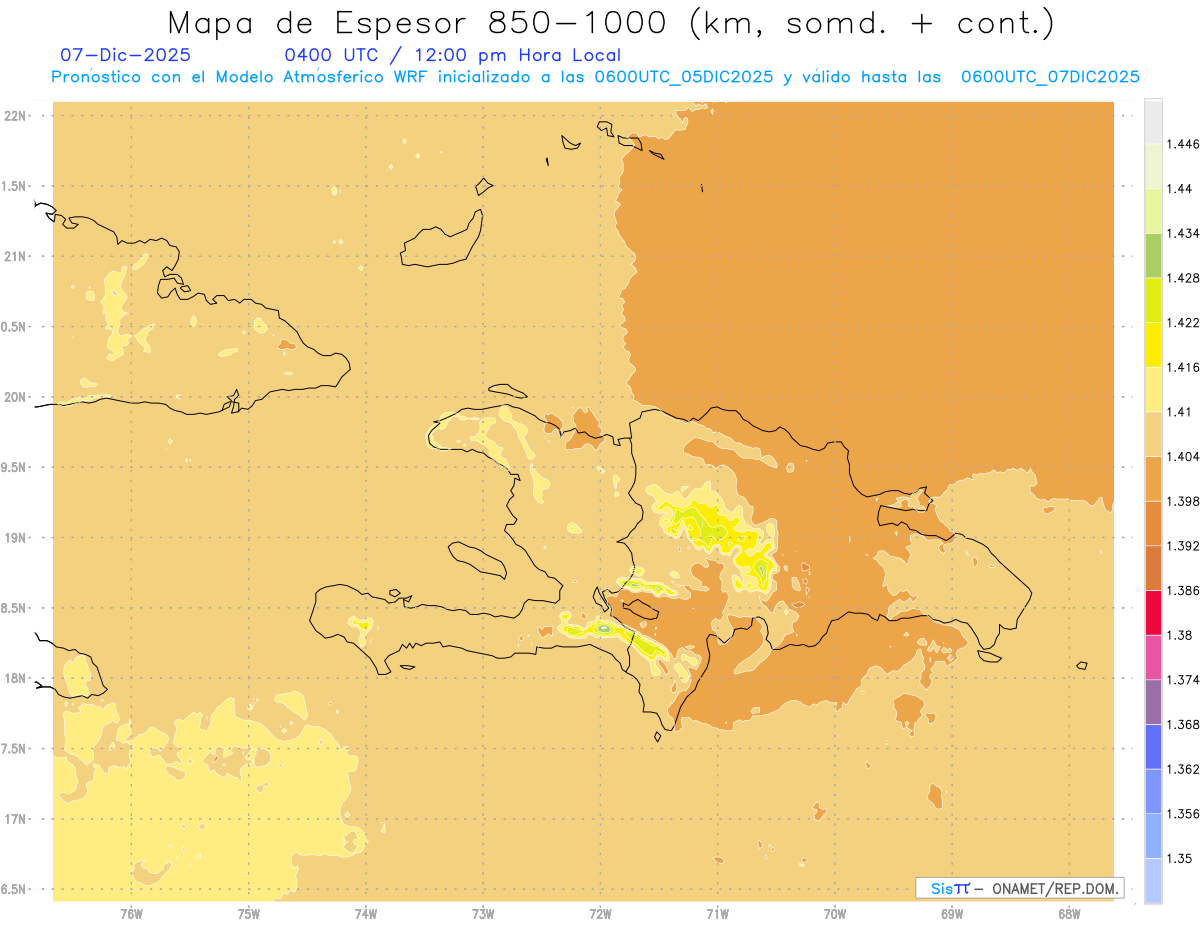Click the colorbar value label '1.428'
1200x927 pixels.
pyautogui.click(x=1184, y=278)
